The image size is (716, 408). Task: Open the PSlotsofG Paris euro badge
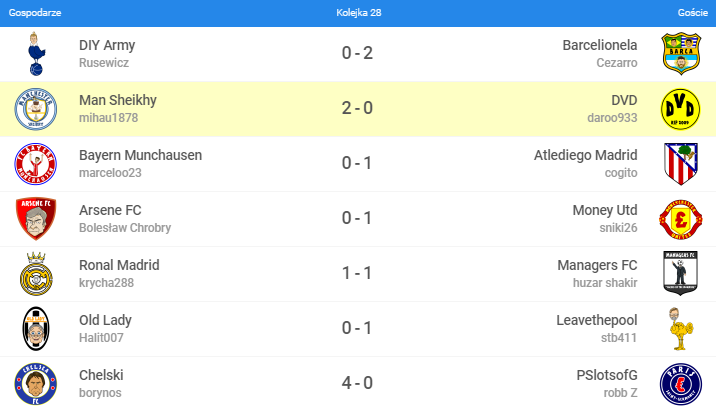coord(681,384)
